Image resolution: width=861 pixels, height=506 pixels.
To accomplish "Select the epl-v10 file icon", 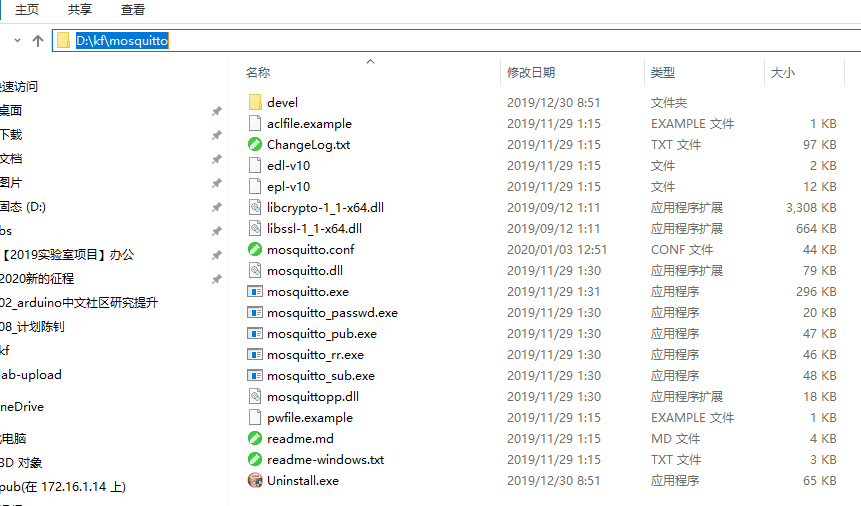I will (x=255, y=186).
